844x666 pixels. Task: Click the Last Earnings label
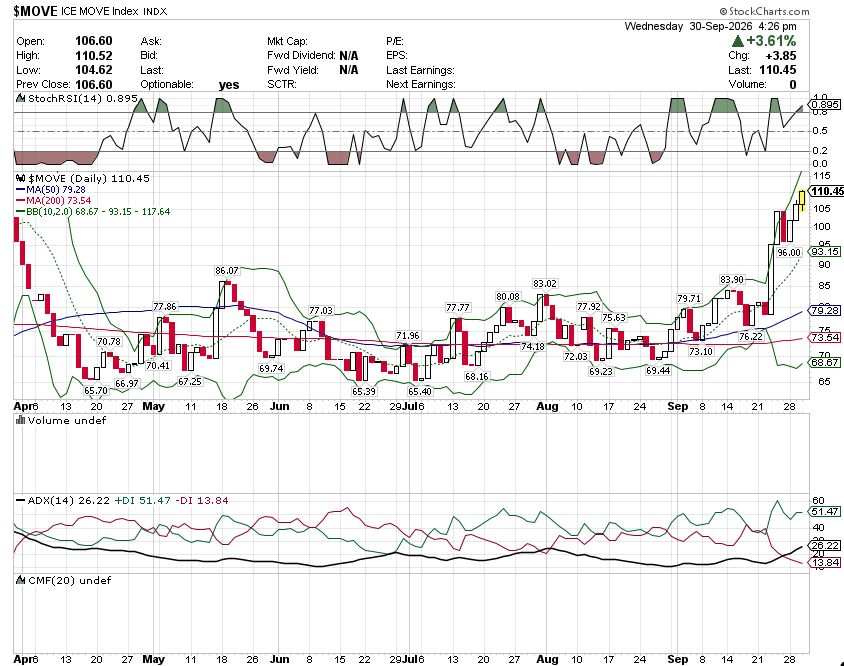pos(420,70)
